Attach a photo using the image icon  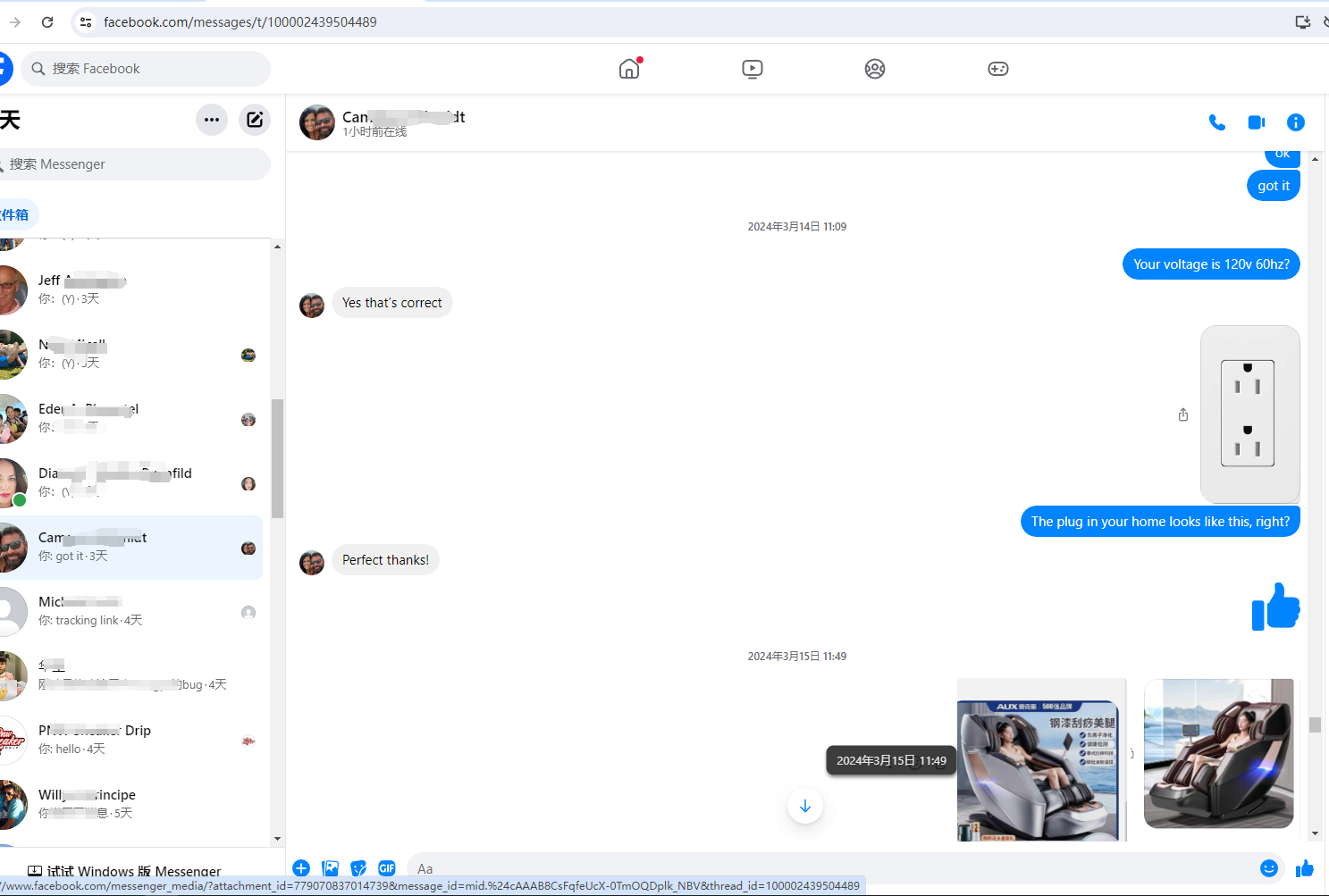coord(331,868)
